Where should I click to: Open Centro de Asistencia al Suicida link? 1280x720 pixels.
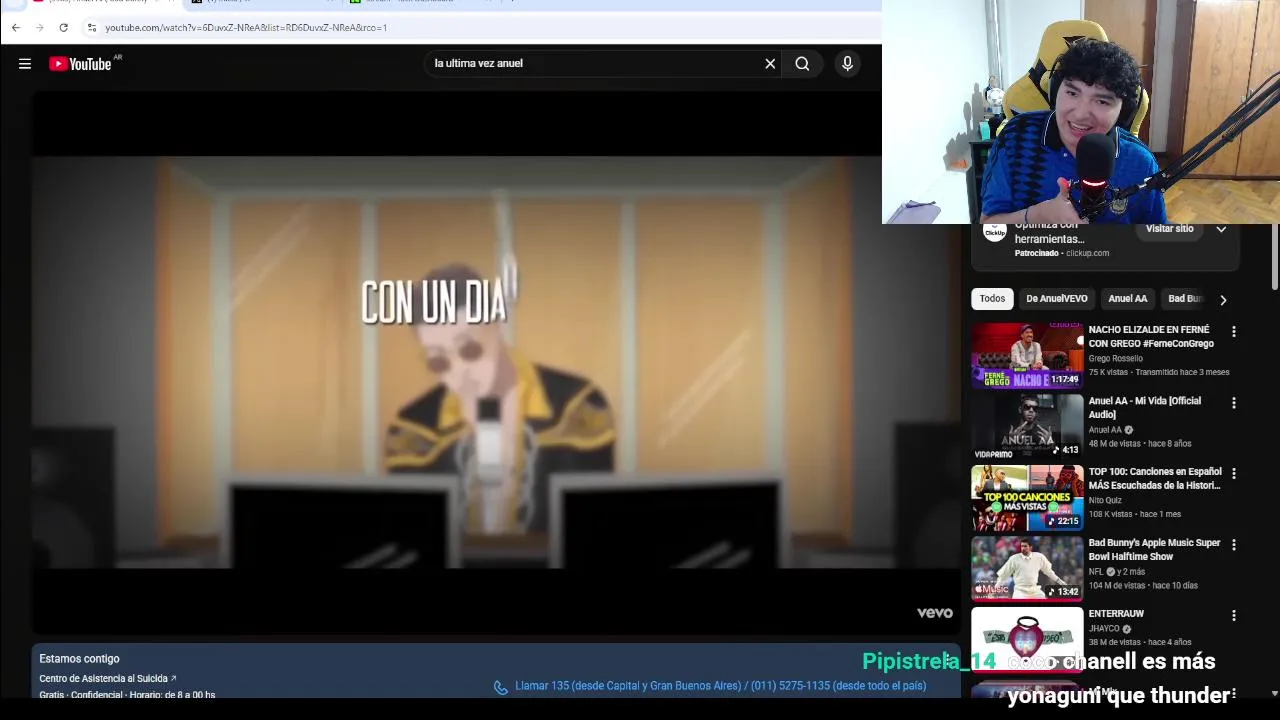107,678
